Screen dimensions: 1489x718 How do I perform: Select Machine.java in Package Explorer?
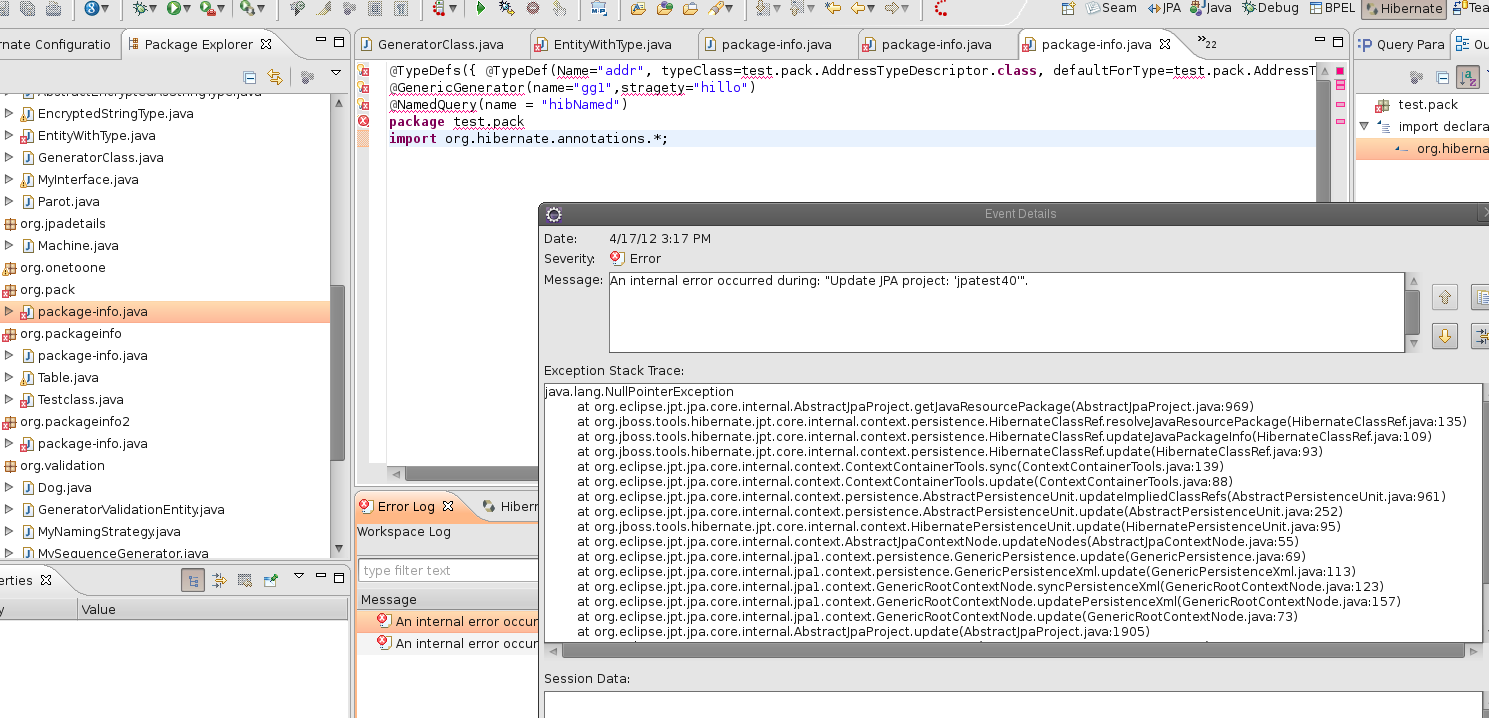(x=77, y=245)
